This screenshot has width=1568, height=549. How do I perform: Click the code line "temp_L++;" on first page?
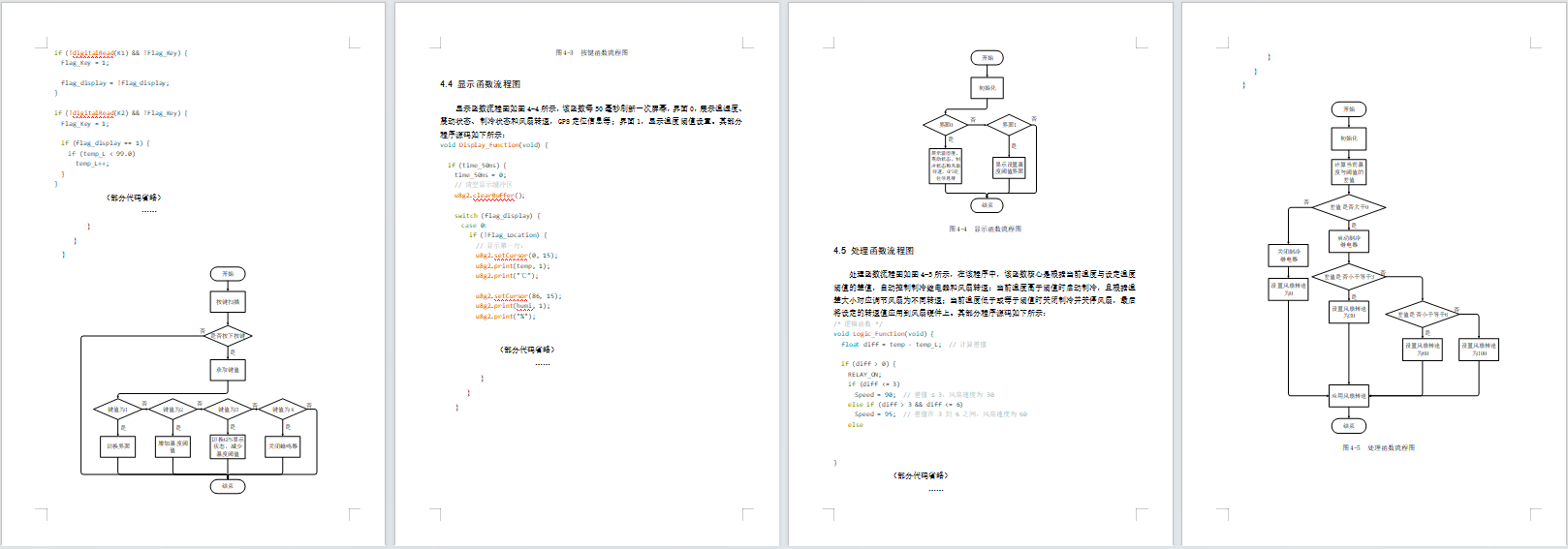pos(92,164)
